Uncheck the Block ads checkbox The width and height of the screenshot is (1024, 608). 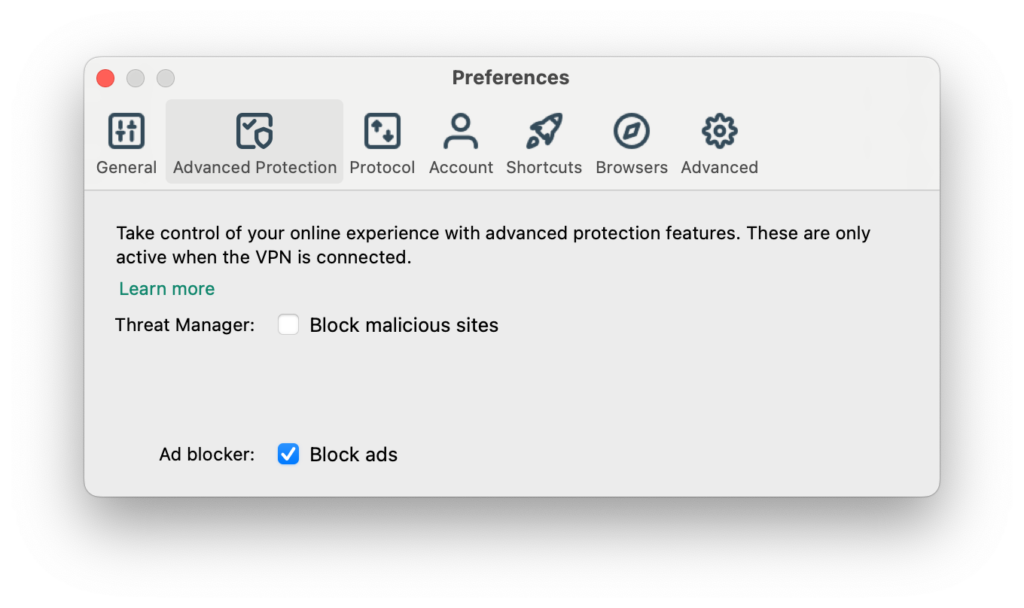tap(288, 455)
